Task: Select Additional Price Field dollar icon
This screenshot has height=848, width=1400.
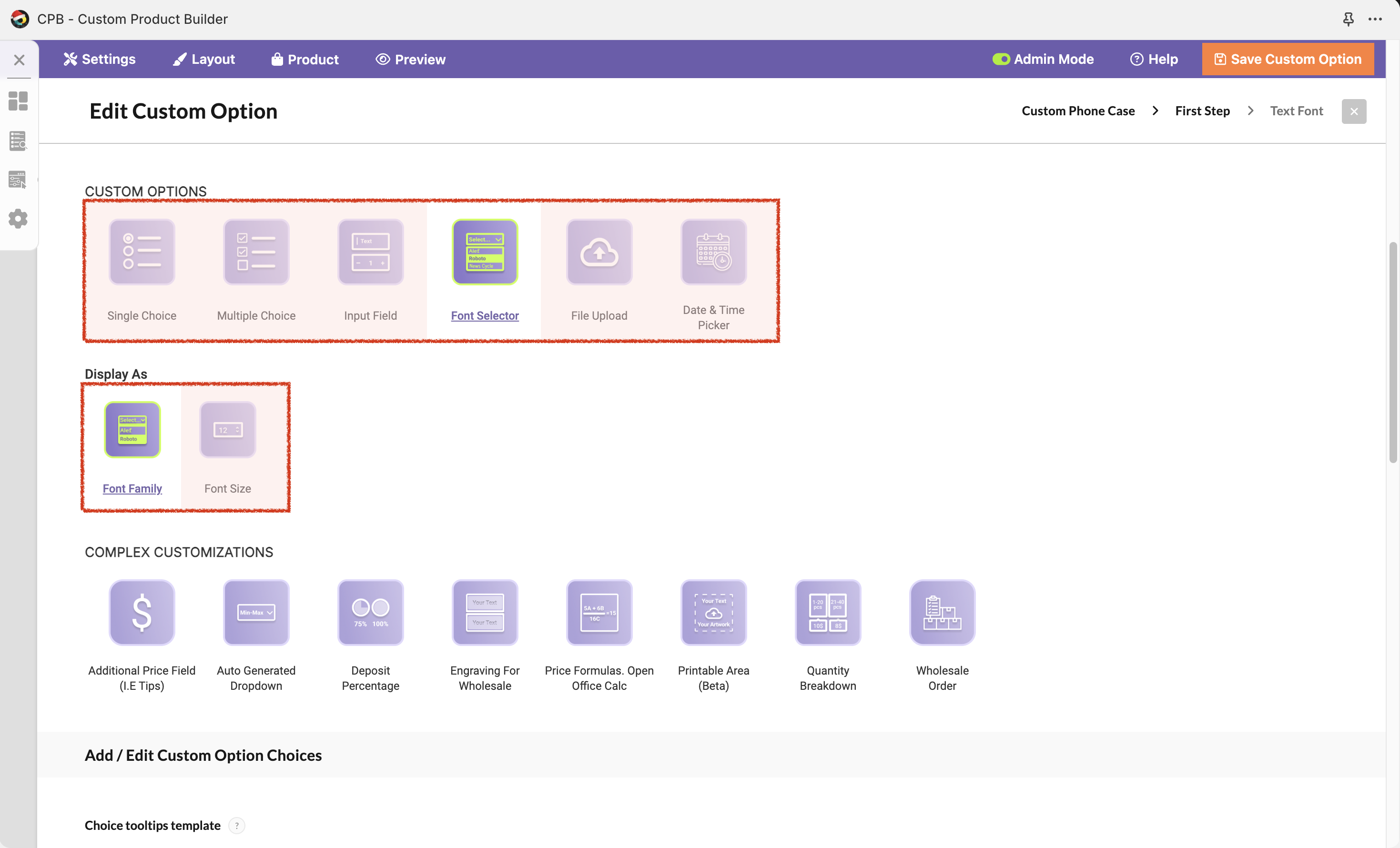Action: coord(142,612)
